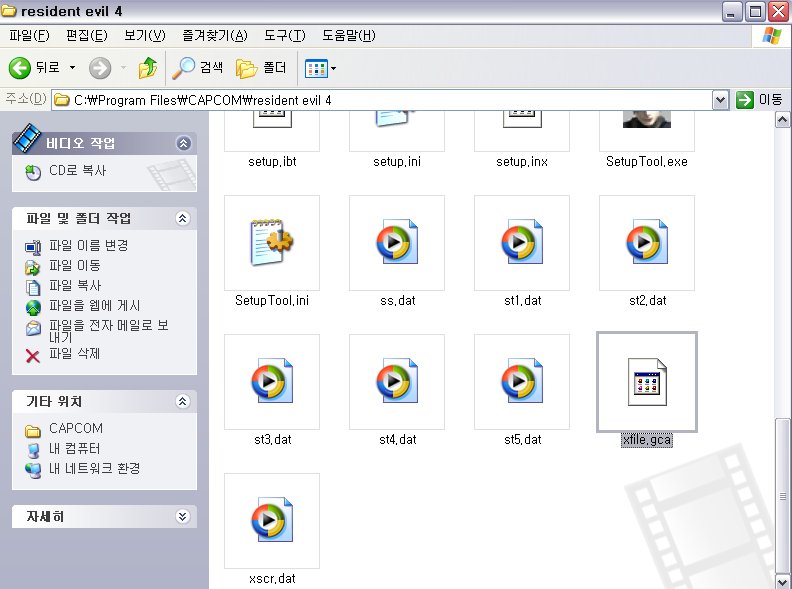Click the setup.ini file name
Screen dimensions: 792x589
click(x=397, y=162)
